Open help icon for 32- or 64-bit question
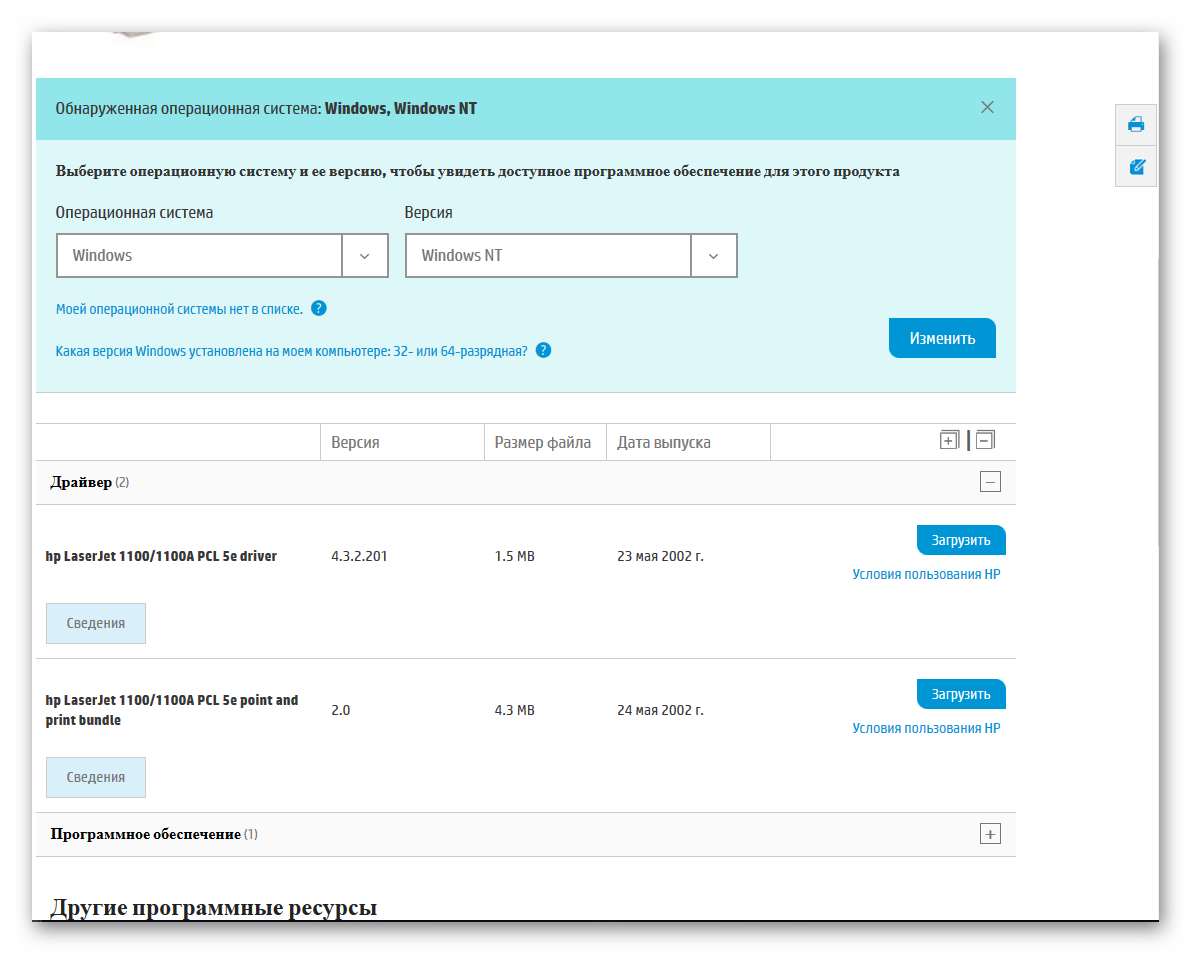The height and width of the screenshot is (954, 1191). tap(543, 350)
